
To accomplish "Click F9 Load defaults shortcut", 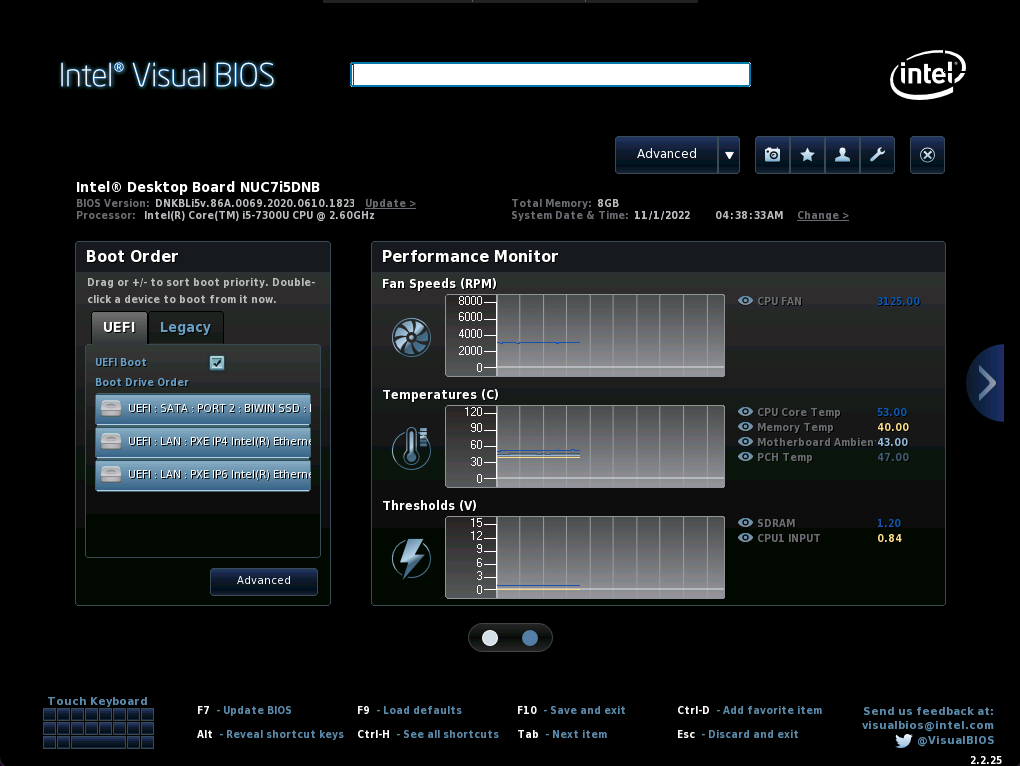I will (410, 710).
